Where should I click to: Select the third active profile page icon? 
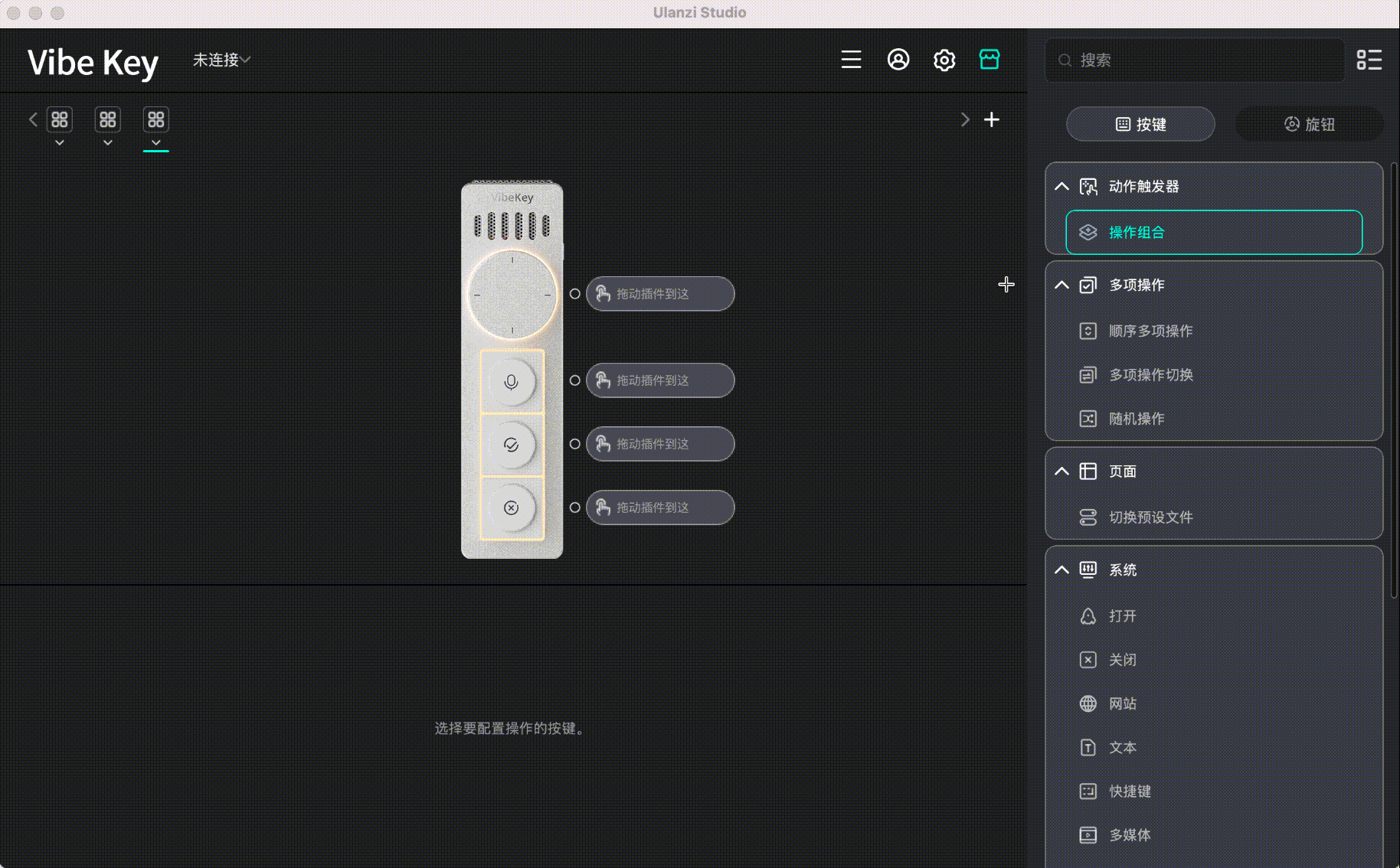(156, 119)
